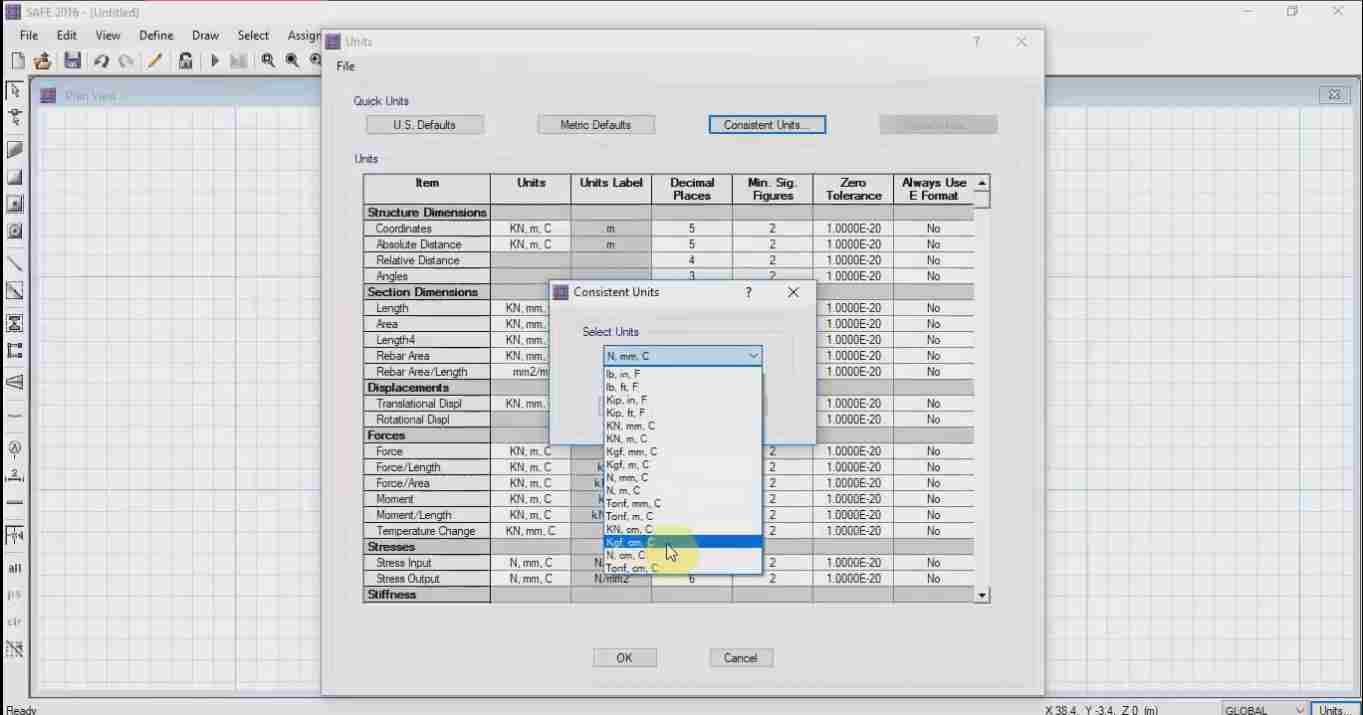Click the 'all' select icon in sidebar
The image size is (1363, 715).
(15, 568)
